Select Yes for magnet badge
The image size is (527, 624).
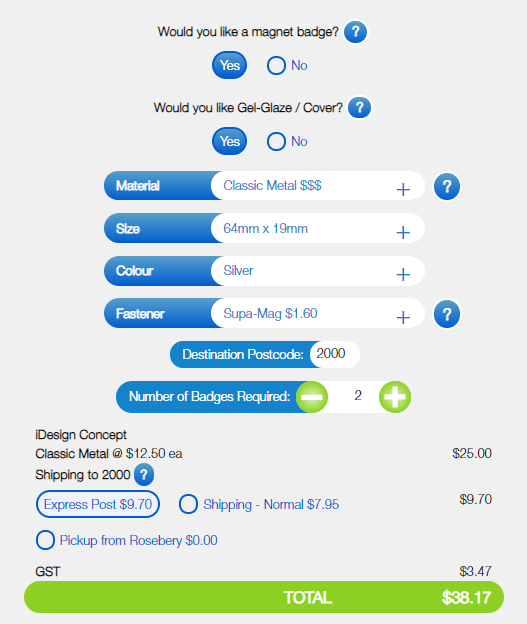229,65
